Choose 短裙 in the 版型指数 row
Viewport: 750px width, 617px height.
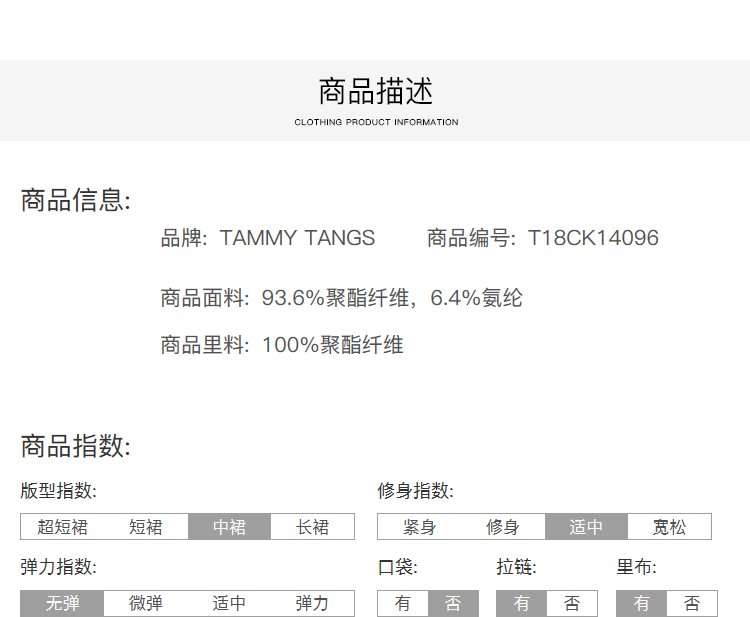point(146,527)
